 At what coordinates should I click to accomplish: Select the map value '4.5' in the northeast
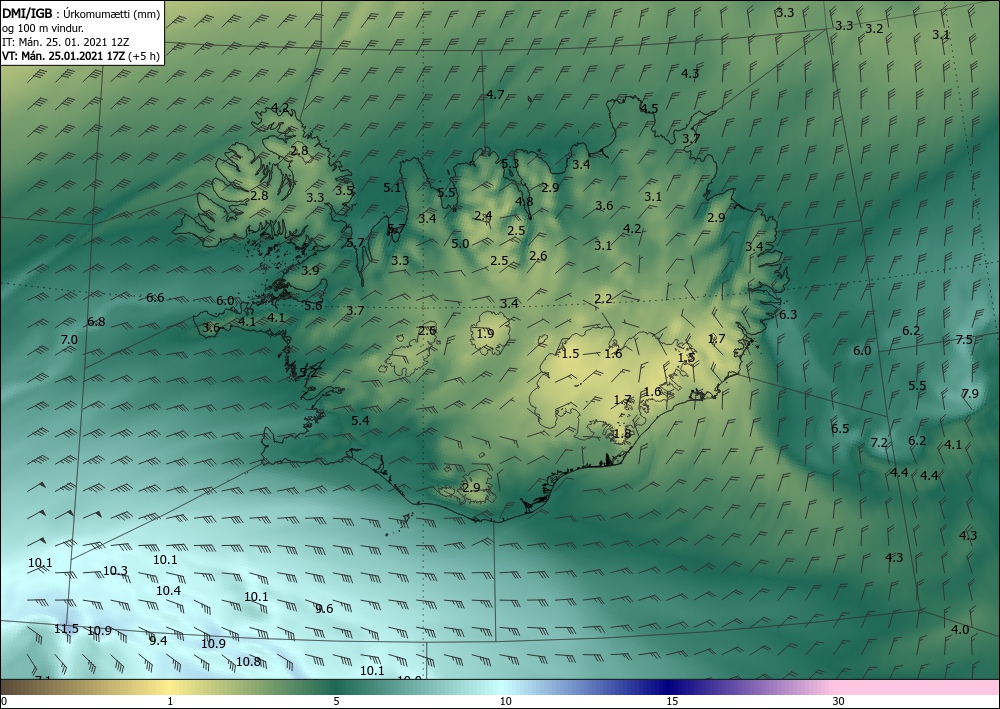point(649,108)
